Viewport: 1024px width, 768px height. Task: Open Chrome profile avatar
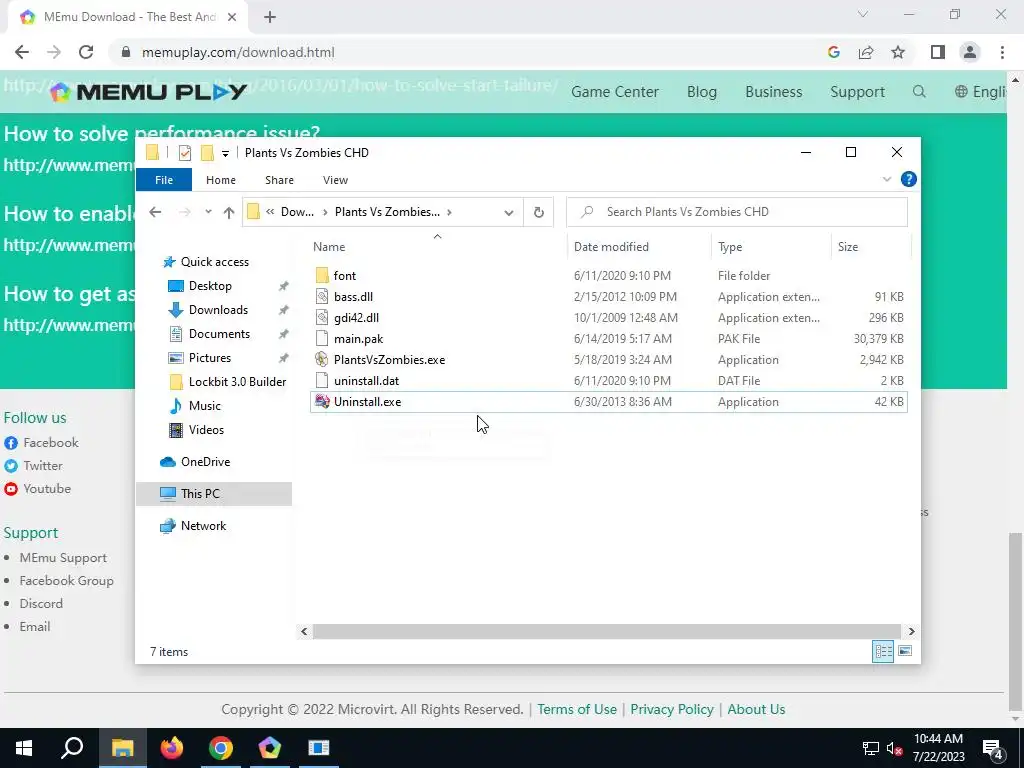tap(970, 52)
